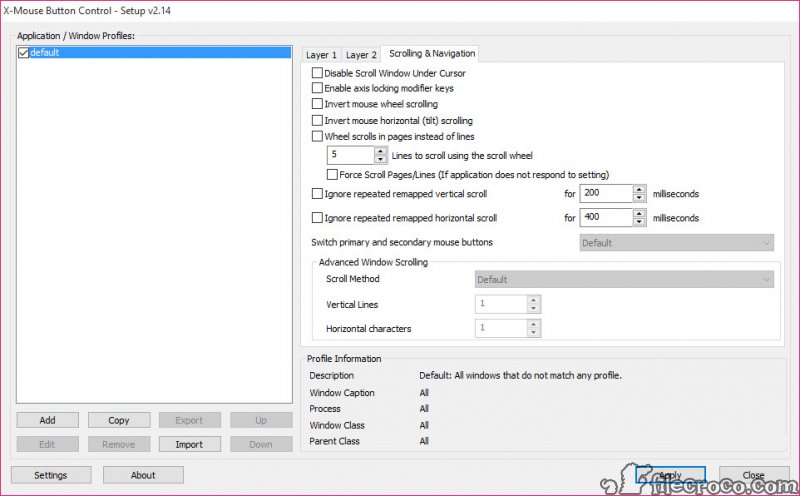Open the Settings dialog

tap(51, 475)
